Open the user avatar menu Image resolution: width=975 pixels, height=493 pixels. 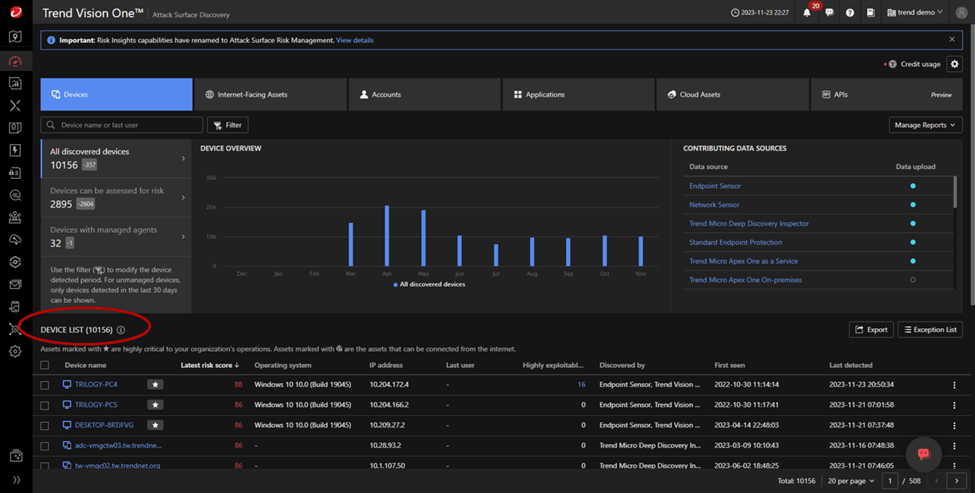tap(961, 12)
